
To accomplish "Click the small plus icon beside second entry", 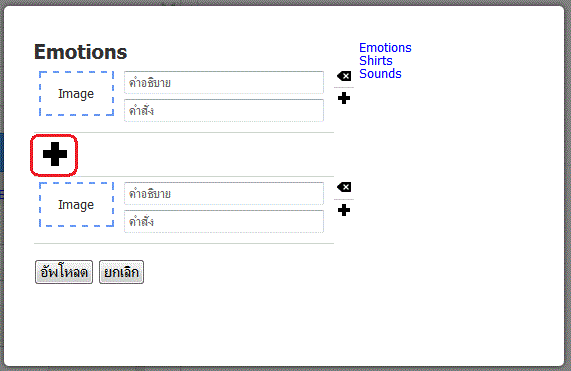I will pyautogui.click(x=344, y=210).
